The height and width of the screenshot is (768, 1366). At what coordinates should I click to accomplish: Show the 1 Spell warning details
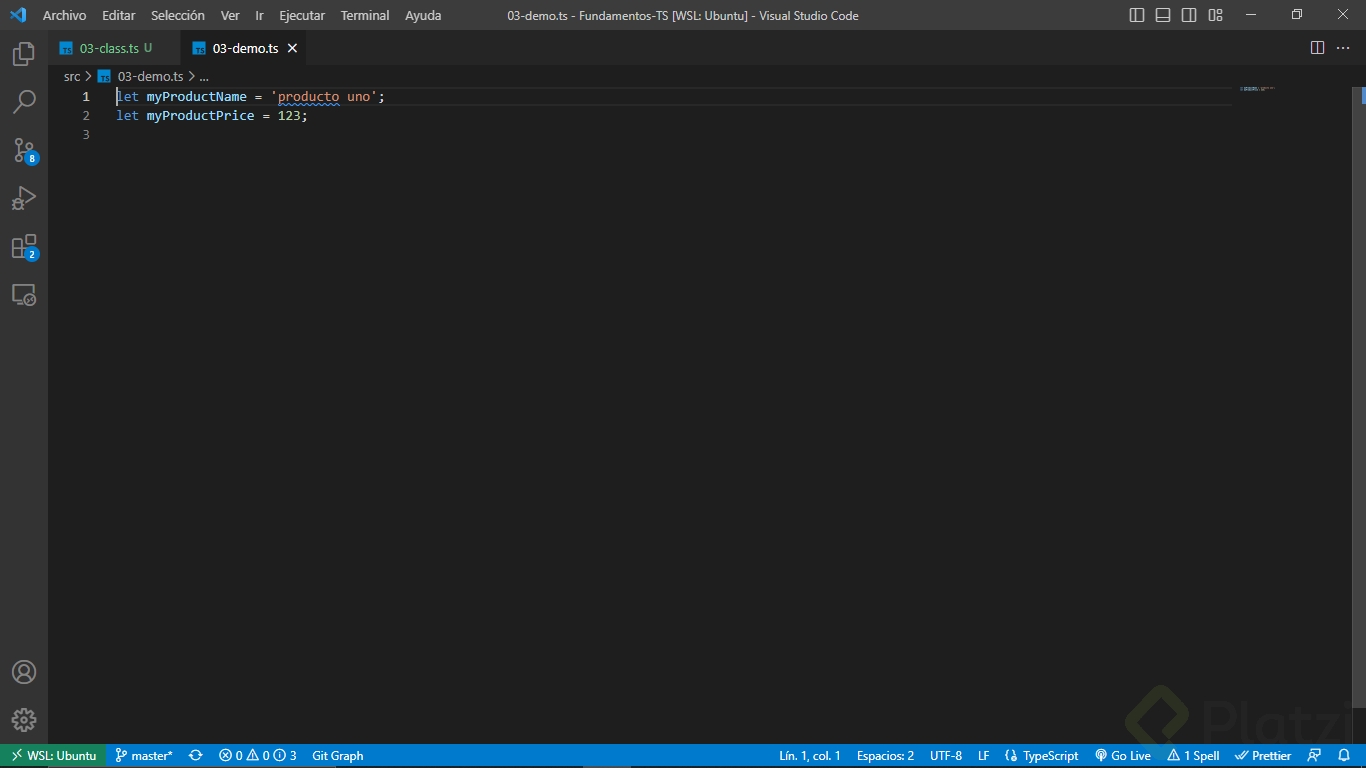pos(1193,756)
